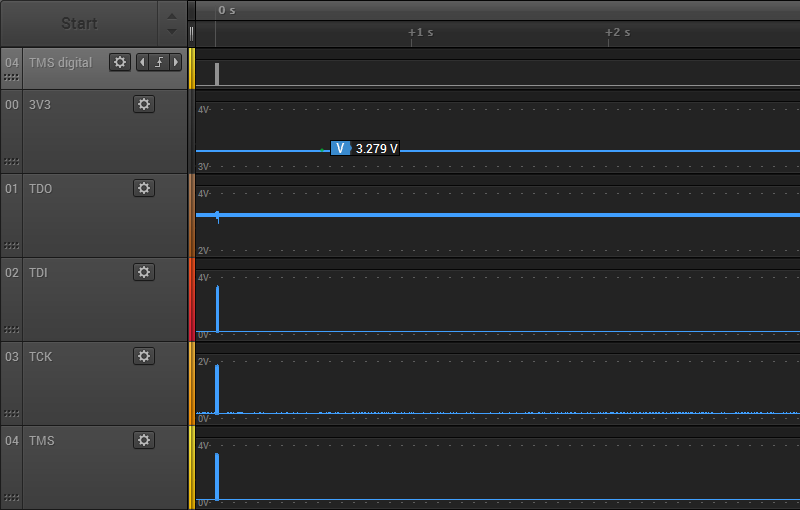This screenshot has height=510, width=800.
Task: Click the Start capture button
Action: tap(79, 23)
